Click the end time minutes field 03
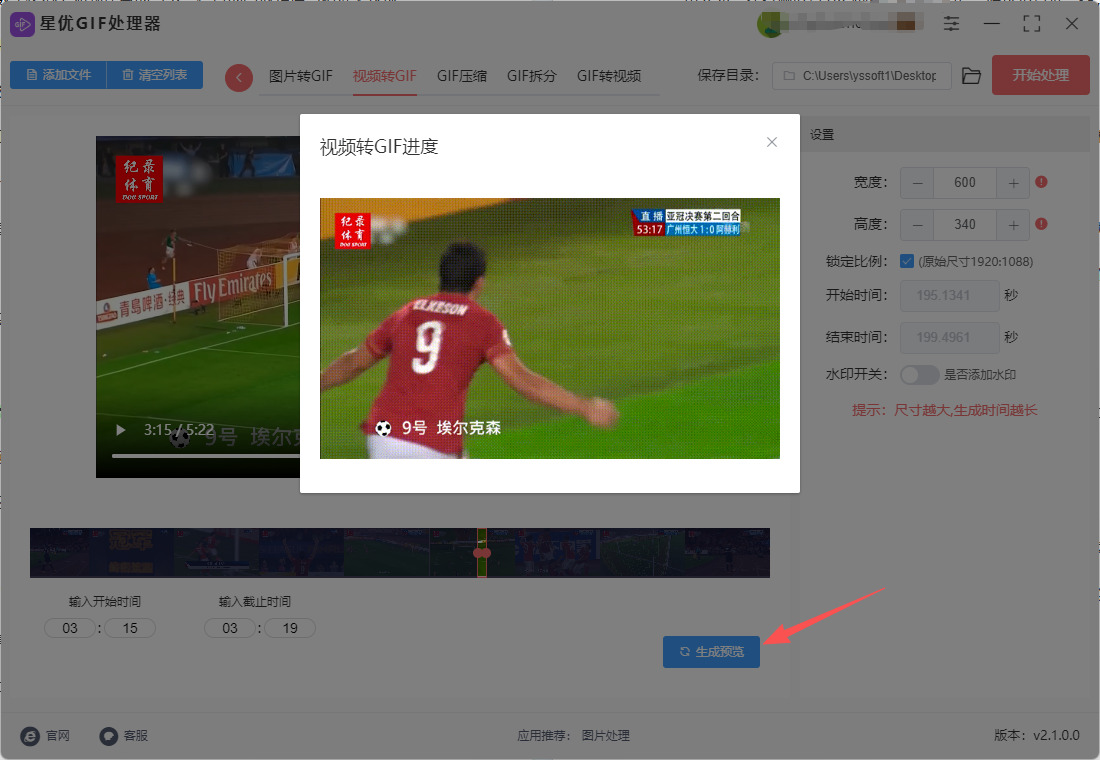This screenshot has height=760, width=1100. point(229,628)
